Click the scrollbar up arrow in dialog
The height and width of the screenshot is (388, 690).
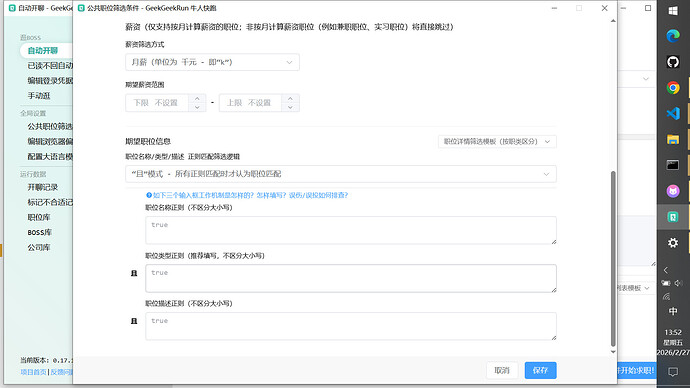pos(613,21)
